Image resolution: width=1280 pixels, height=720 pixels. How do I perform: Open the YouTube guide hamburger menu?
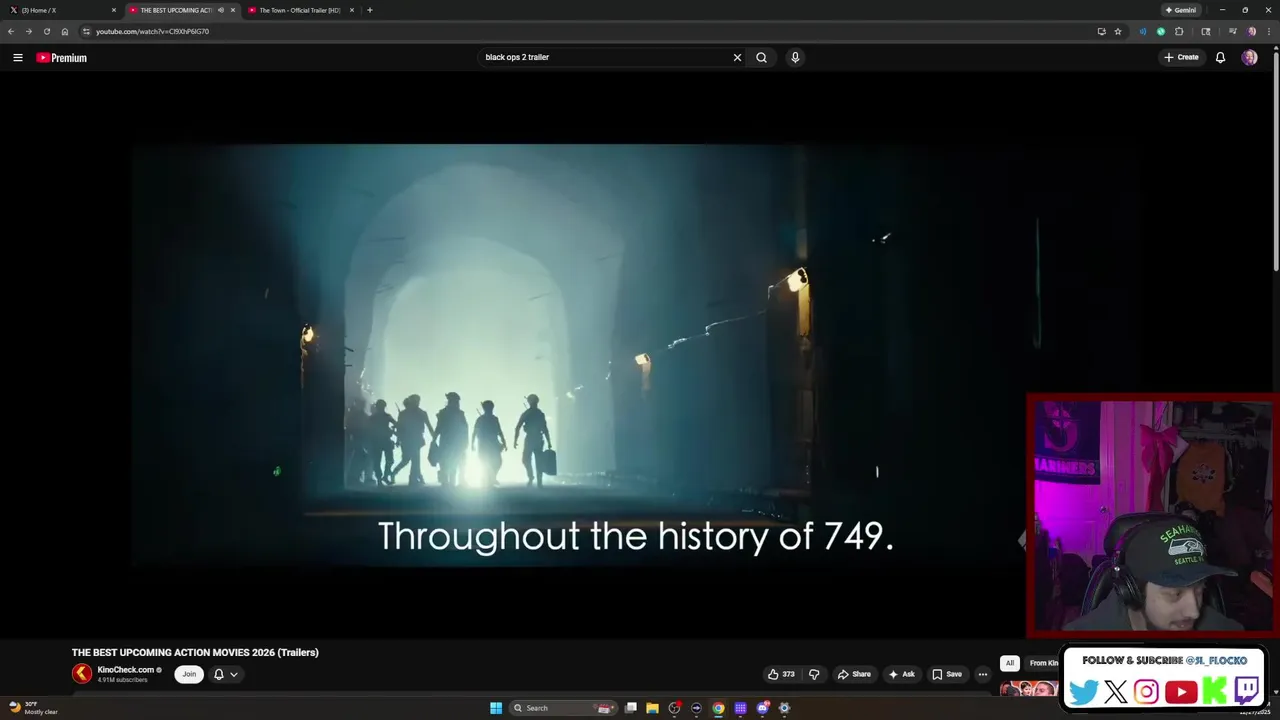(x=17, y=57)
